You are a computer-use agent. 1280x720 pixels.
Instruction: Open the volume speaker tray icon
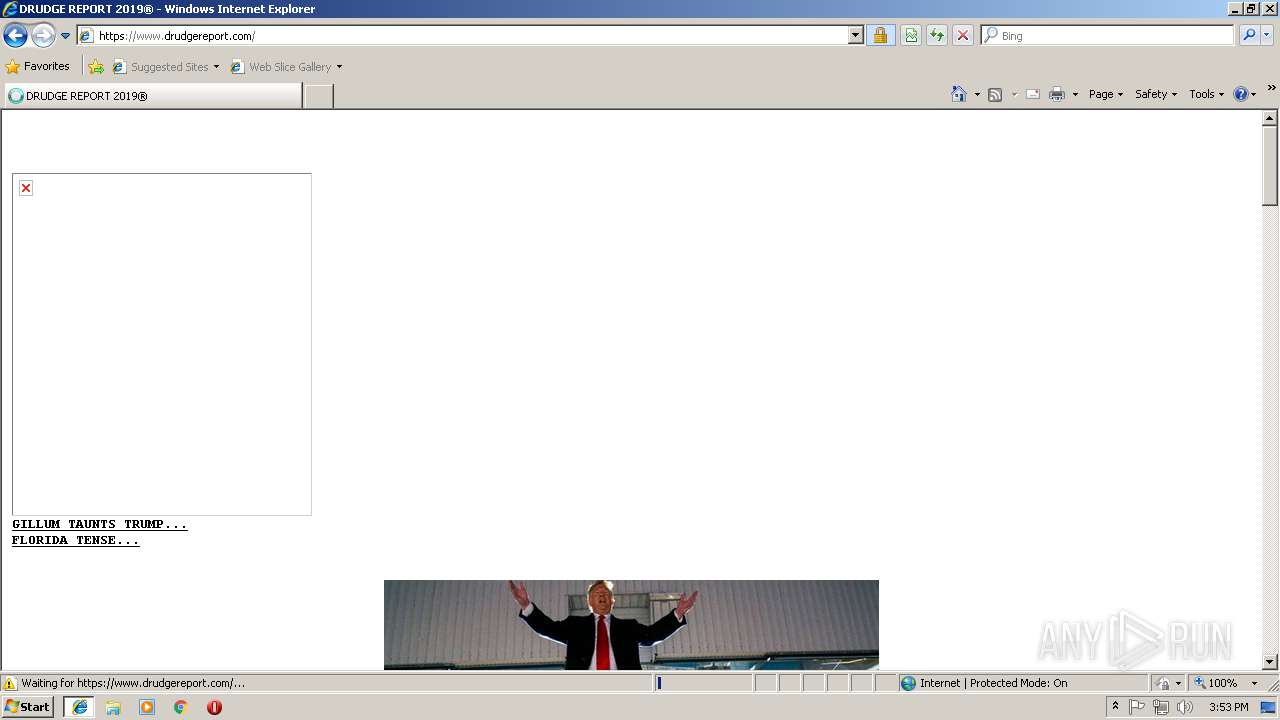[x=1185, y=707]
